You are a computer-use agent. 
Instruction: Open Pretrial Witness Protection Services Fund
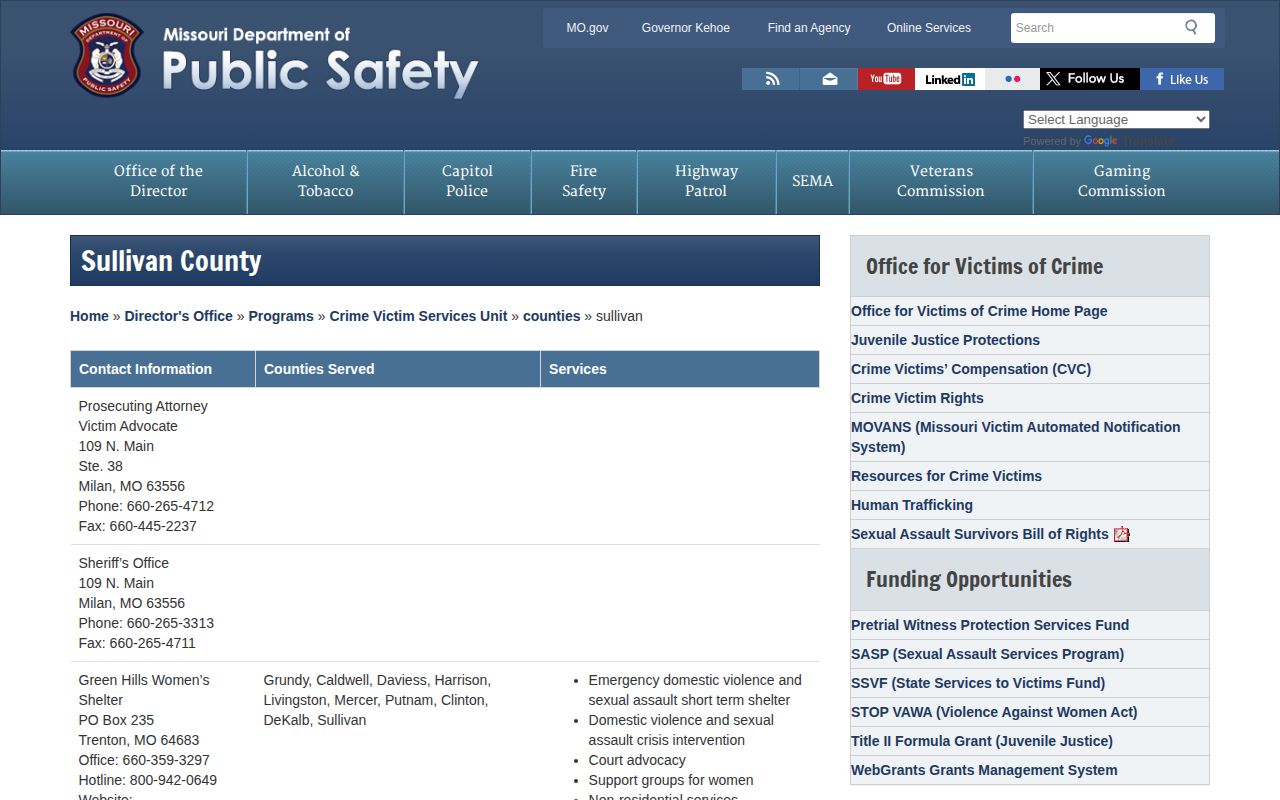[x=990, y=625]
